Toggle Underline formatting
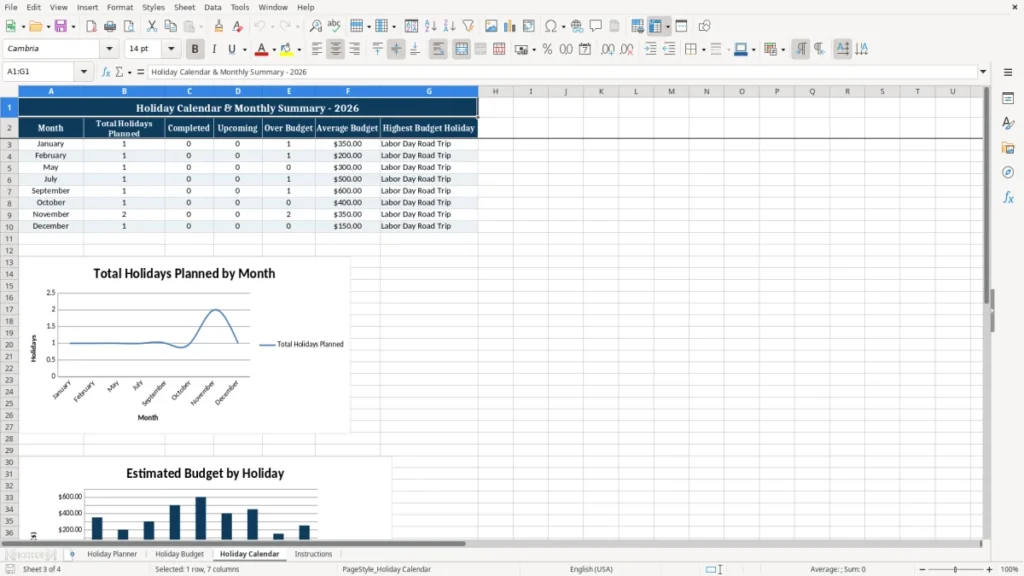 (232, 49)
